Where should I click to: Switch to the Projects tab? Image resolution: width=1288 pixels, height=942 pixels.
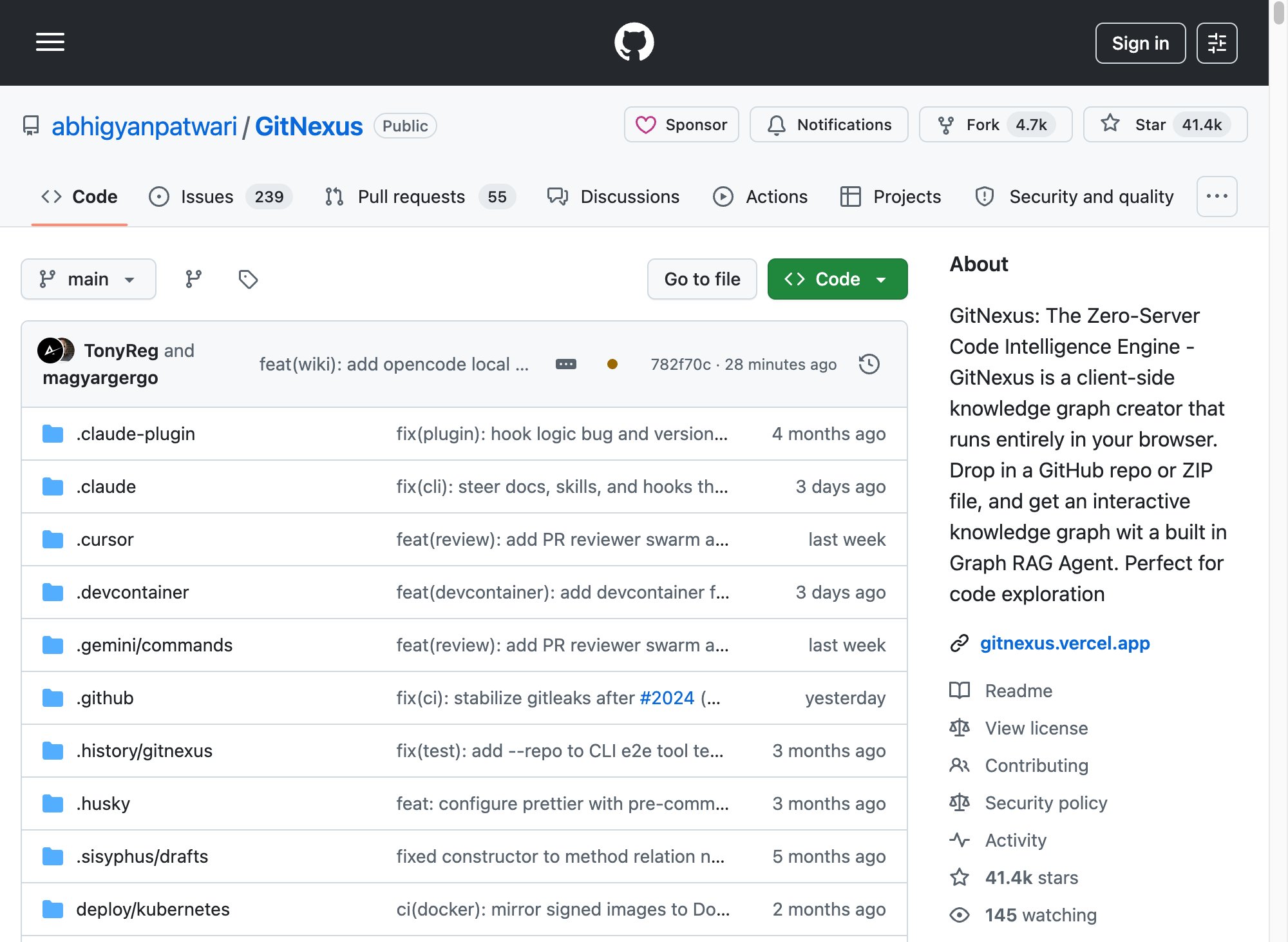(891, 197)
